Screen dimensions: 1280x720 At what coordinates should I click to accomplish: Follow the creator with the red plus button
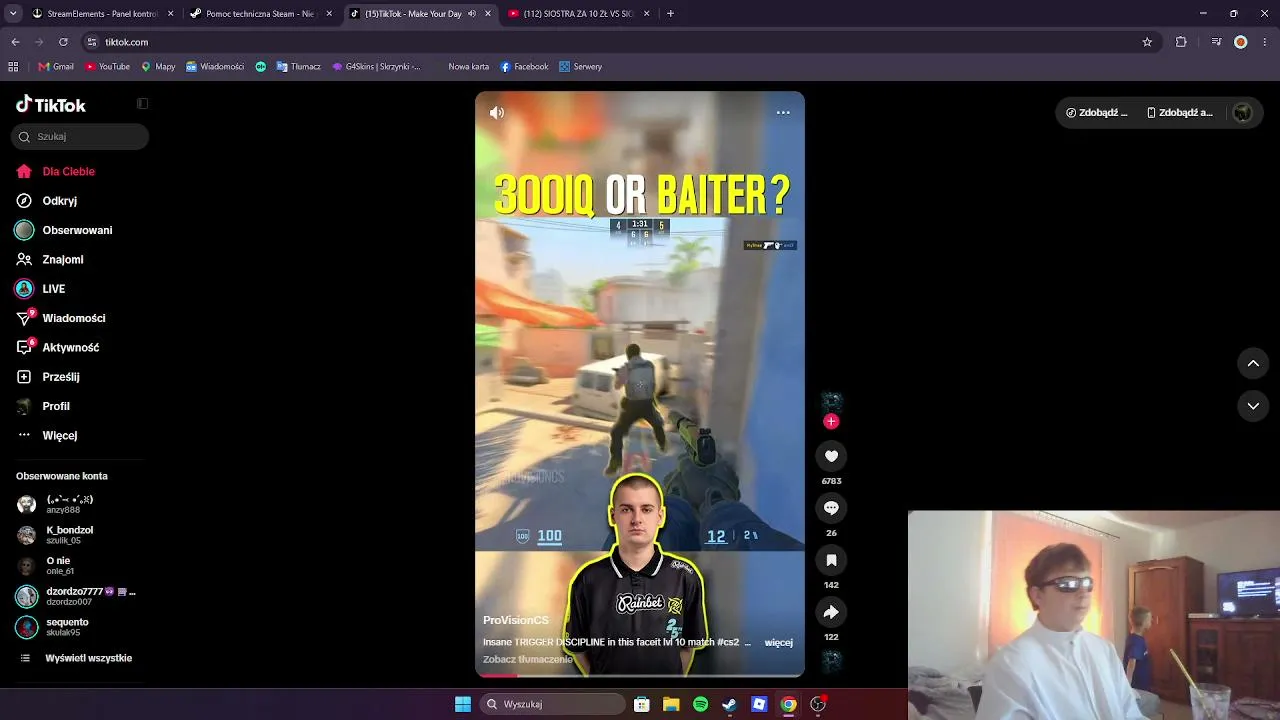coord(831,422)
